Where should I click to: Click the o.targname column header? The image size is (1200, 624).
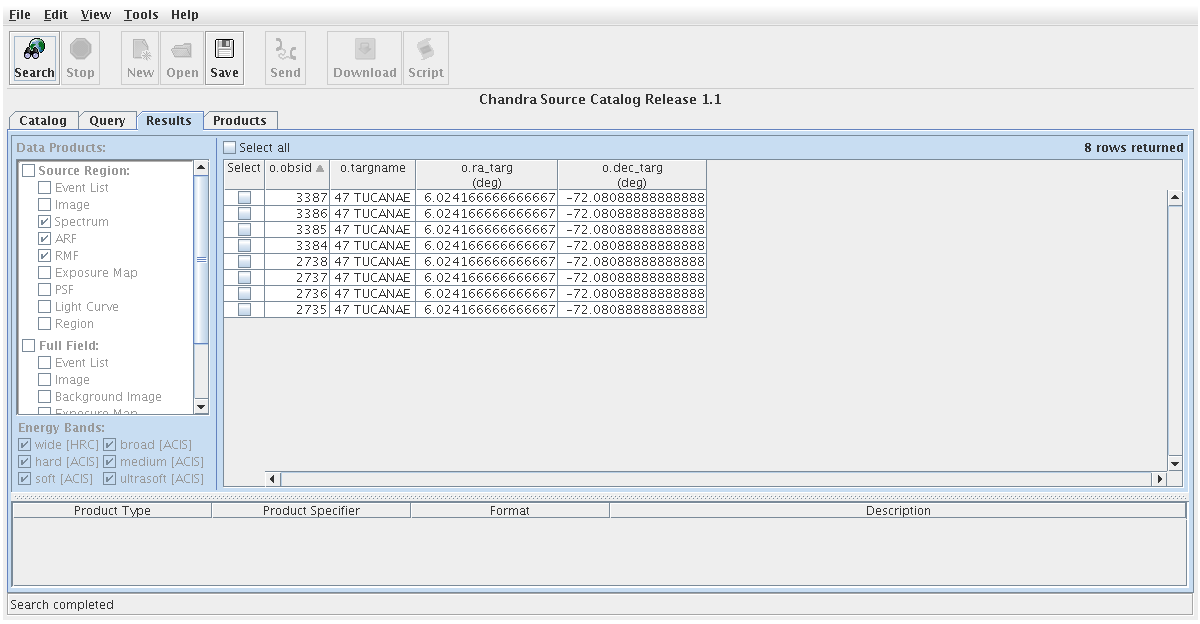click(373, 169)
